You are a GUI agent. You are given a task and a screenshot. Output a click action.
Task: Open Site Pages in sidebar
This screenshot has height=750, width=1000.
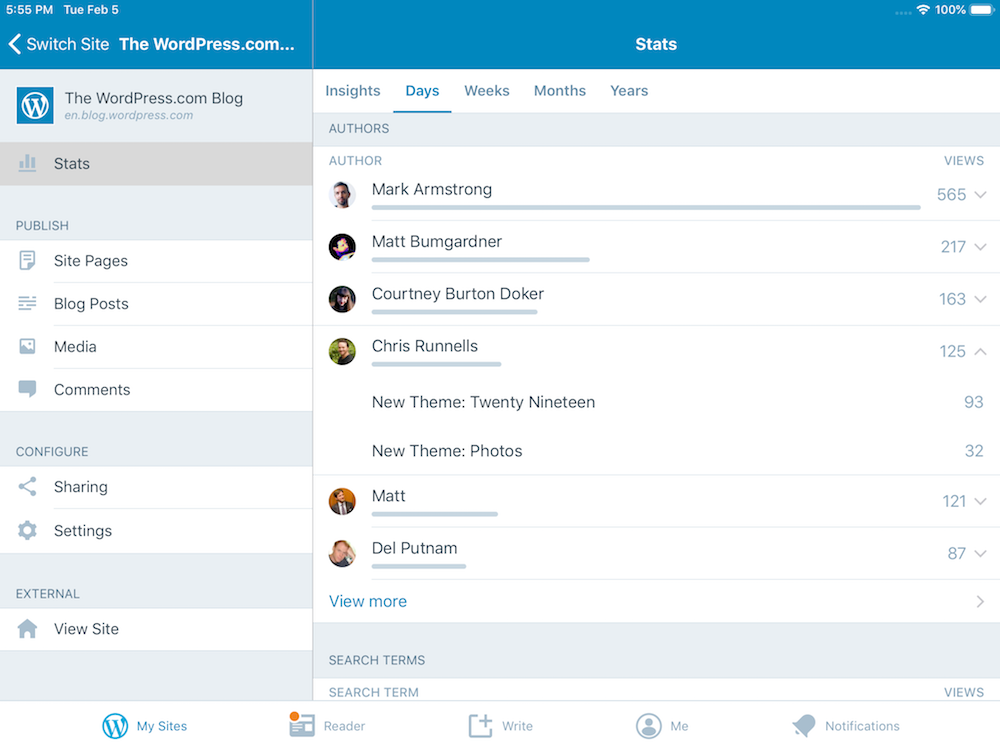156,261
